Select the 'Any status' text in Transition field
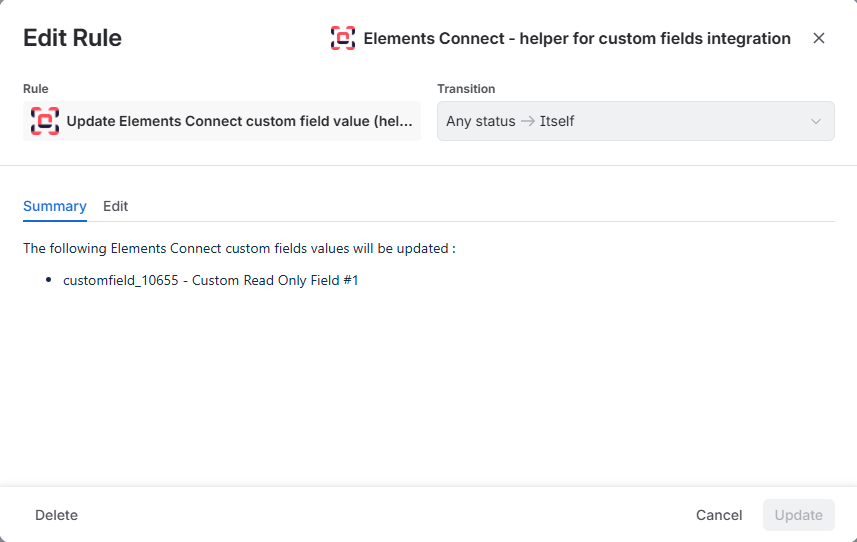857x542 pixels. [480, 121]
